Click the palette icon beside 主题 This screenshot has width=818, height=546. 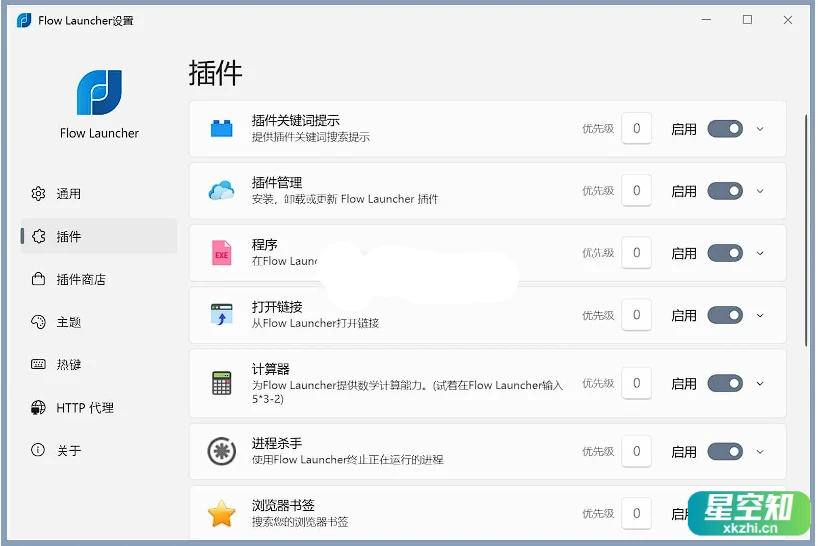38,322
